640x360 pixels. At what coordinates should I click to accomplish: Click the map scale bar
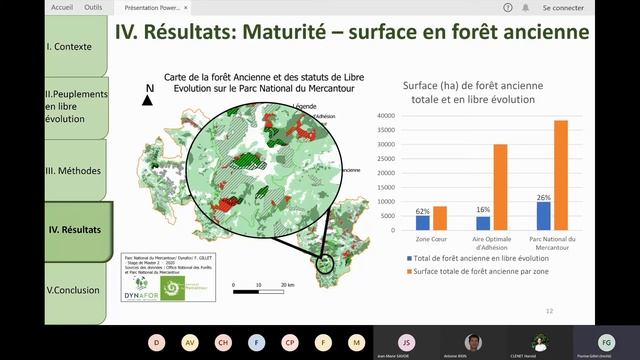coord(258,291)
